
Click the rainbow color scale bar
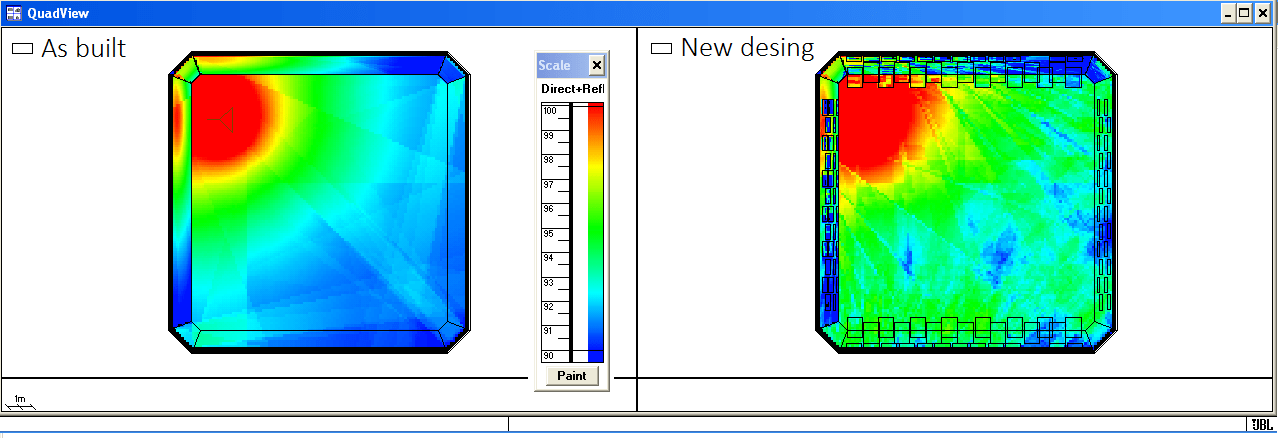595,232
